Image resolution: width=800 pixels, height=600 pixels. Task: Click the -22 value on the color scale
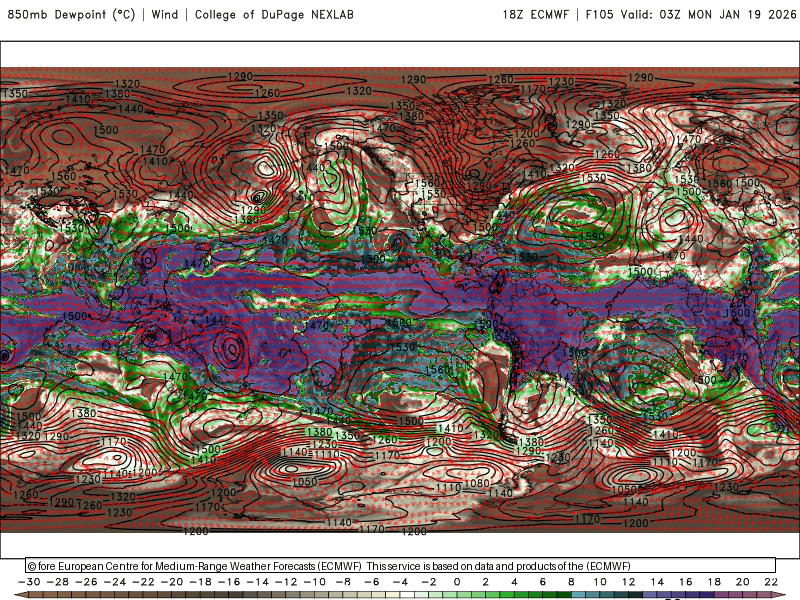[x=143, y=582]
